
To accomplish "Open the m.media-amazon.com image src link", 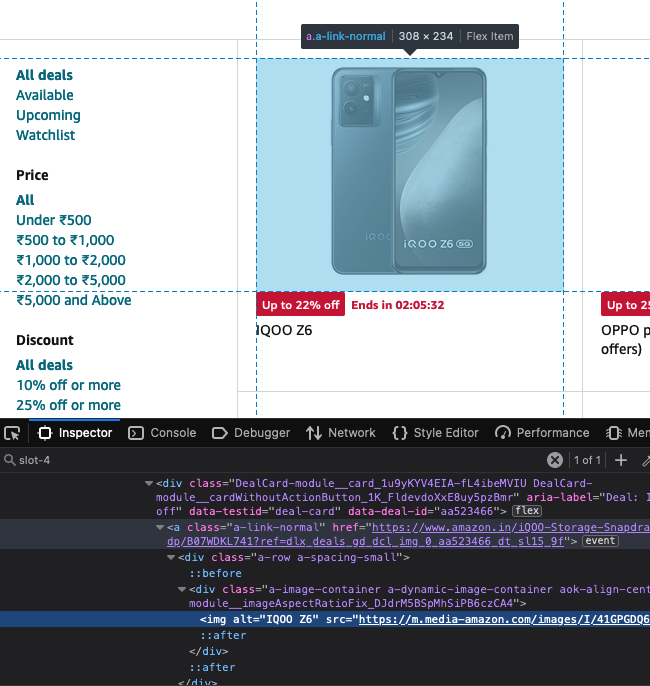I will [x=504, y=620].
